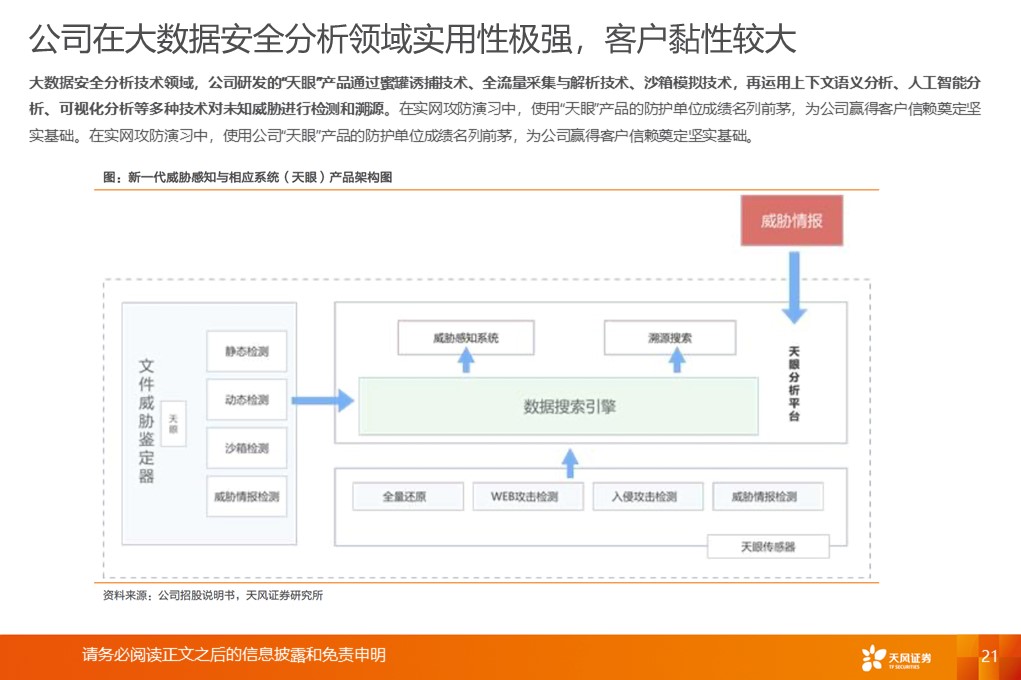Select the green 数据搜索引擎 block
The image size is (1021, 680).
click(x=558, y=406)
